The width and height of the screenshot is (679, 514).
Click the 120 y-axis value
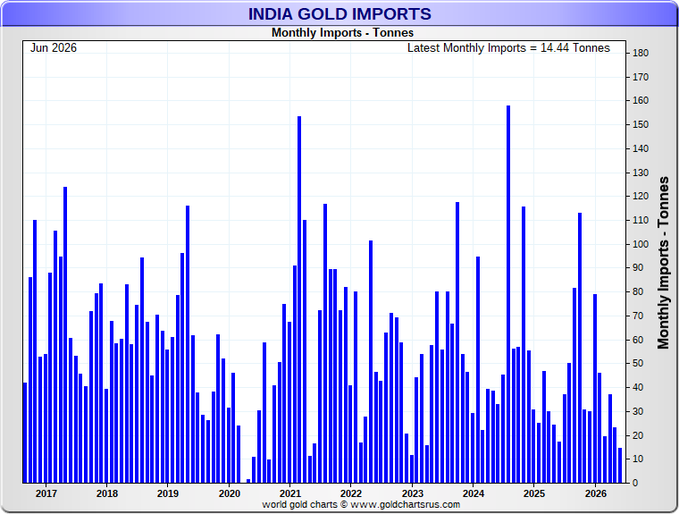point(640,196)
